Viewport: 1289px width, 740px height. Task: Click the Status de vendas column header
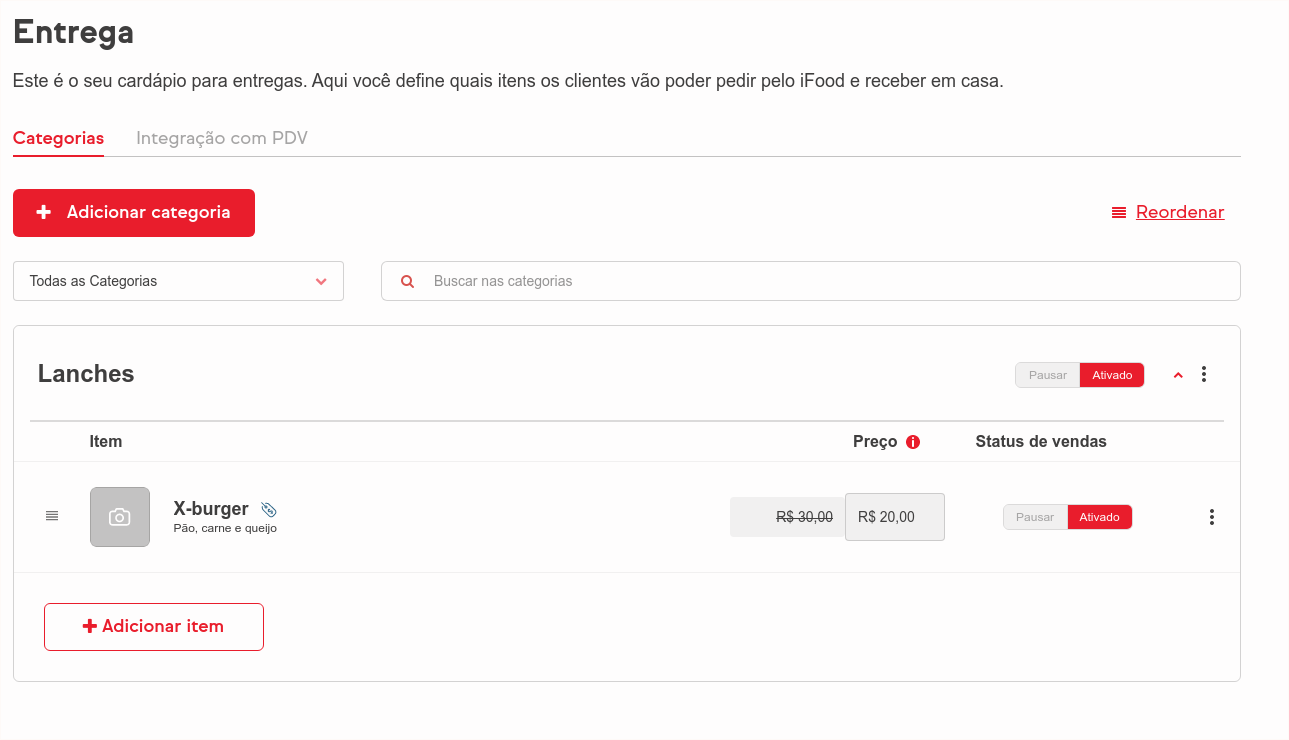[1041, 441]
